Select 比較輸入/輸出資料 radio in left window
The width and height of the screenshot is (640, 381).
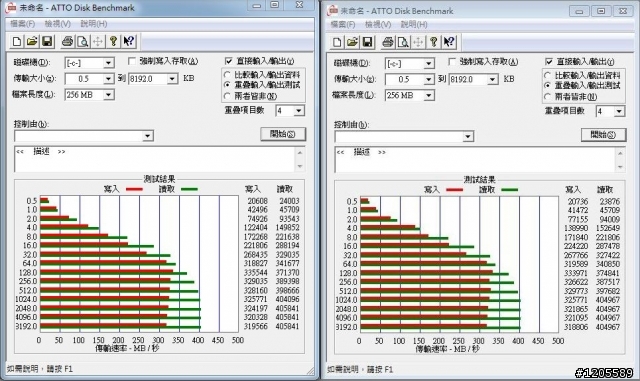coord(227,75)
